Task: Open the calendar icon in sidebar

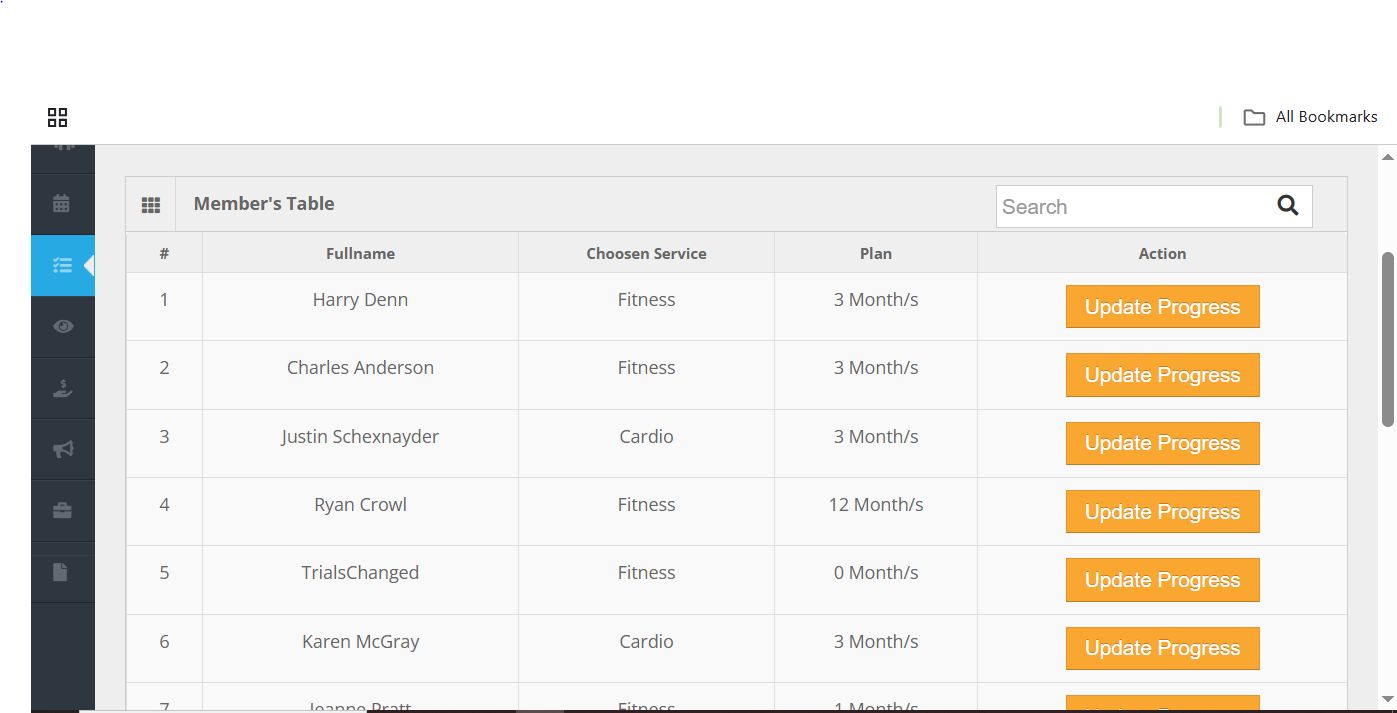Action: [62, 204]
